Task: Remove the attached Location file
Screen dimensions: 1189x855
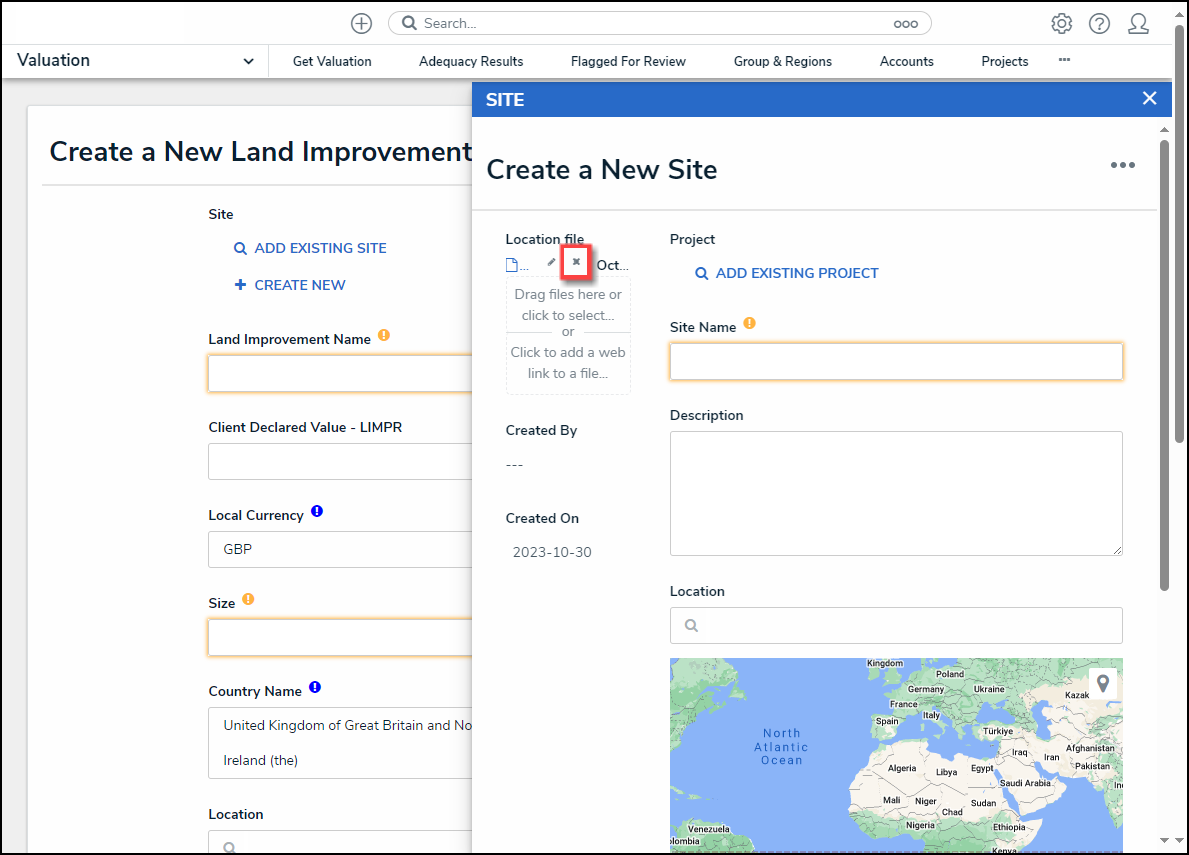Action: click(x=576, y=262)
